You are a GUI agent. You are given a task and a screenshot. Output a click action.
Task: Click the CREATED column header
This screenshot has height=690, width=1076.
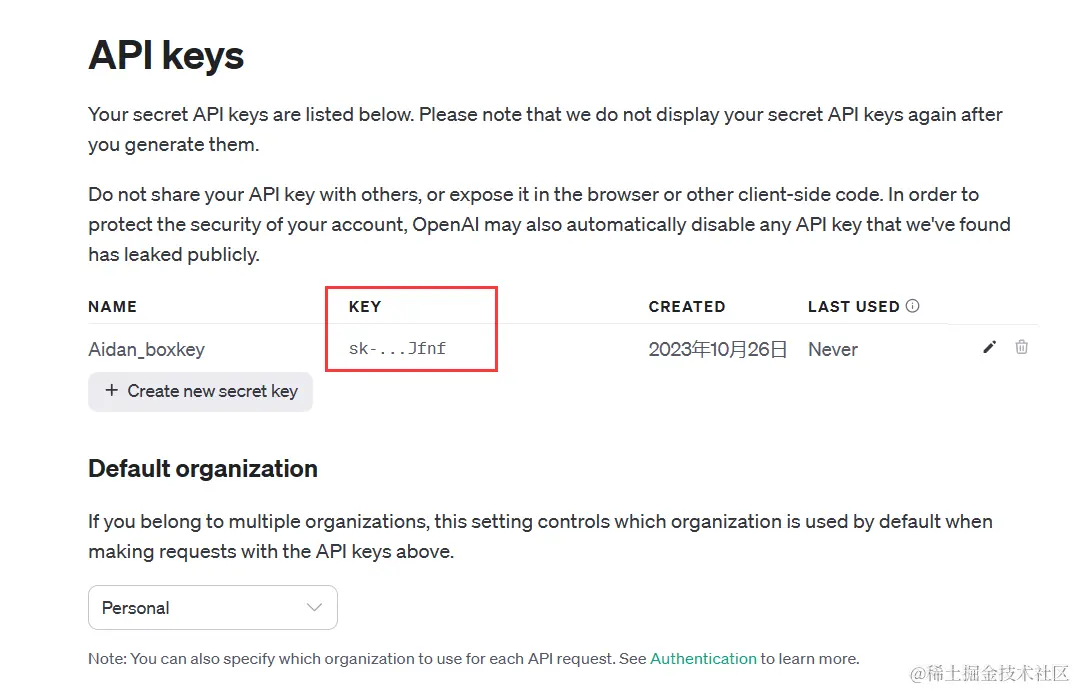tap(686, 306)
